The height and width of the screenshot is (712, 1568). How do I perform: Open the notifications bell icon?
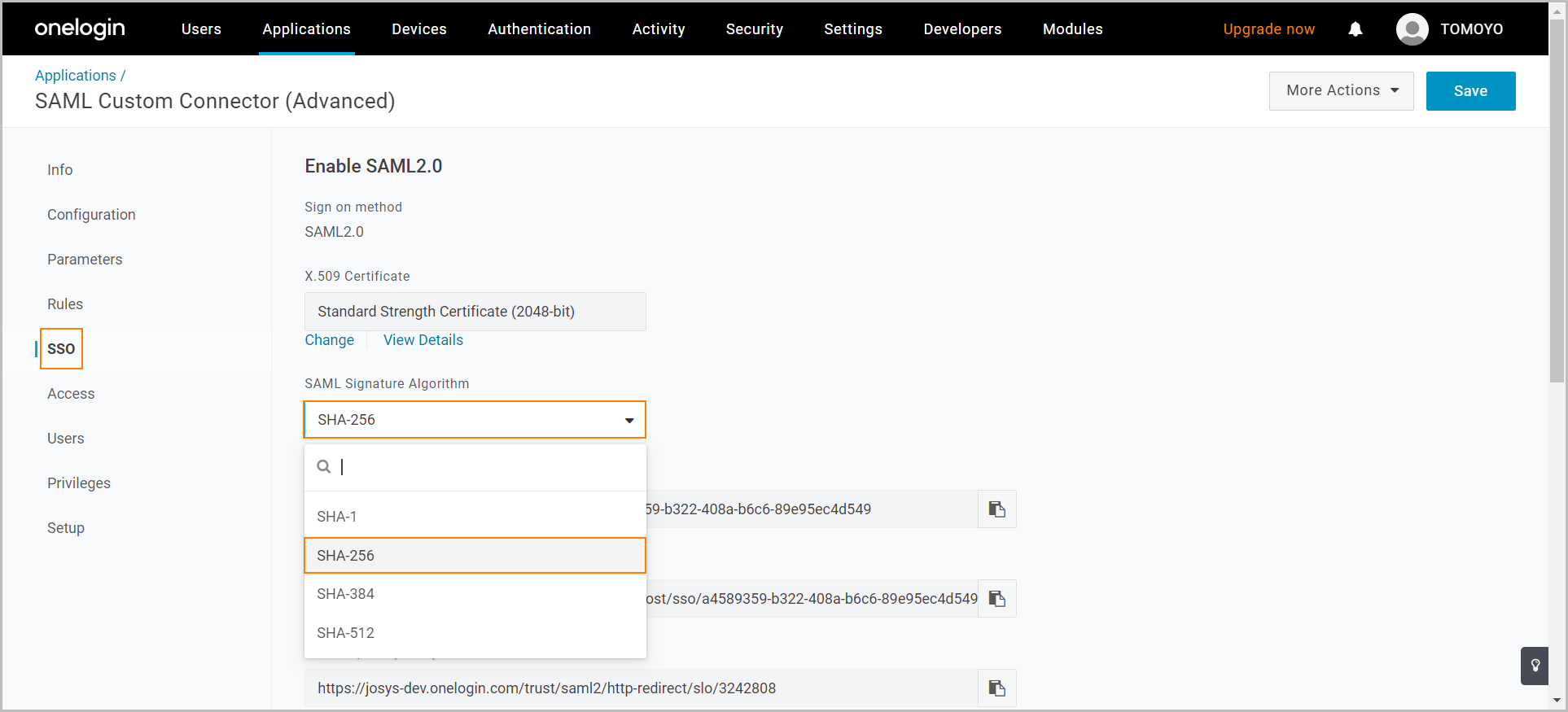tap(1355, 29)
